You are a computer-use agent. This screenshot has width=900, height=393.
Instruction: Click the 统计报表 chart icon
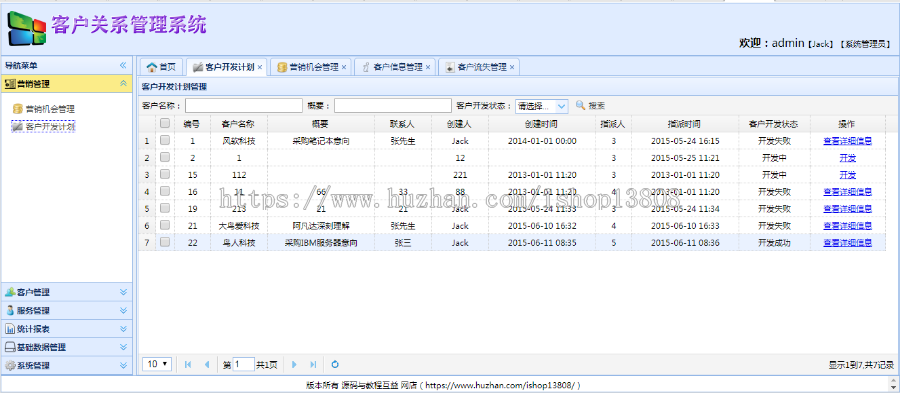10,329
